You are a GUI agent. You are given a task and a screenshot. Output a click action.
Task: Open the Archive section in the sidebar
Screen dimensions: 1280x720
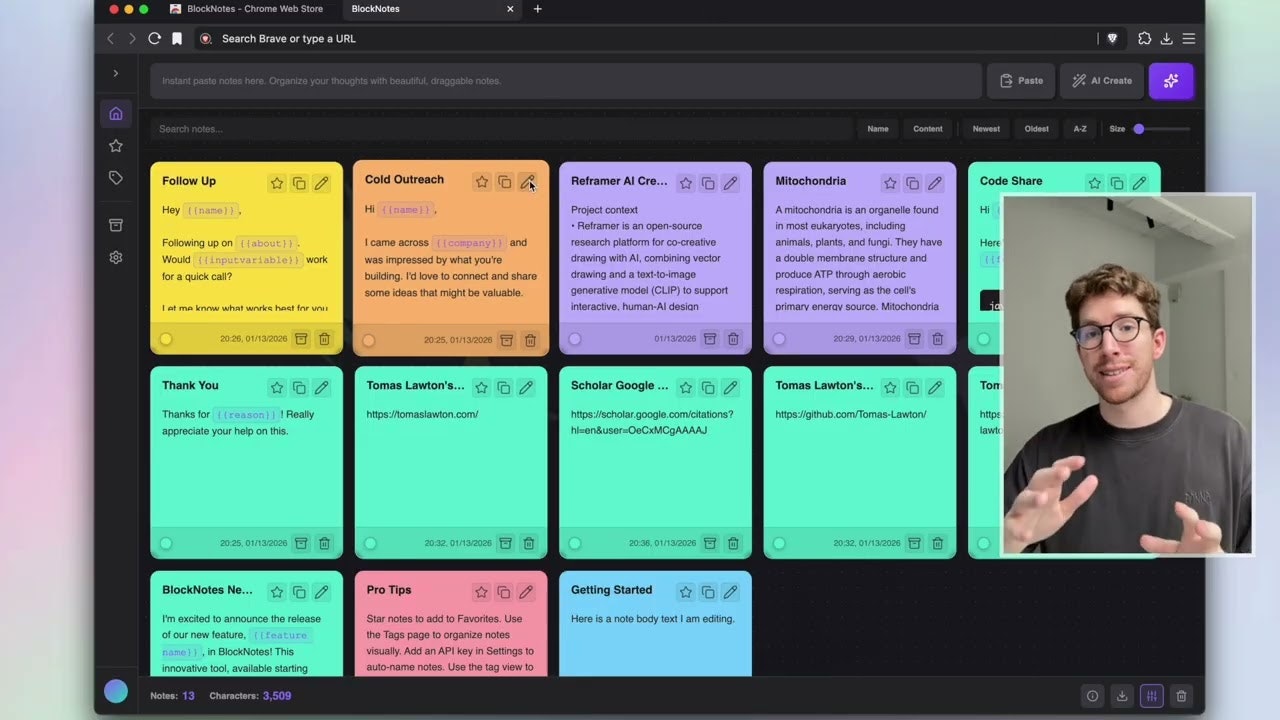coord(115,225)
